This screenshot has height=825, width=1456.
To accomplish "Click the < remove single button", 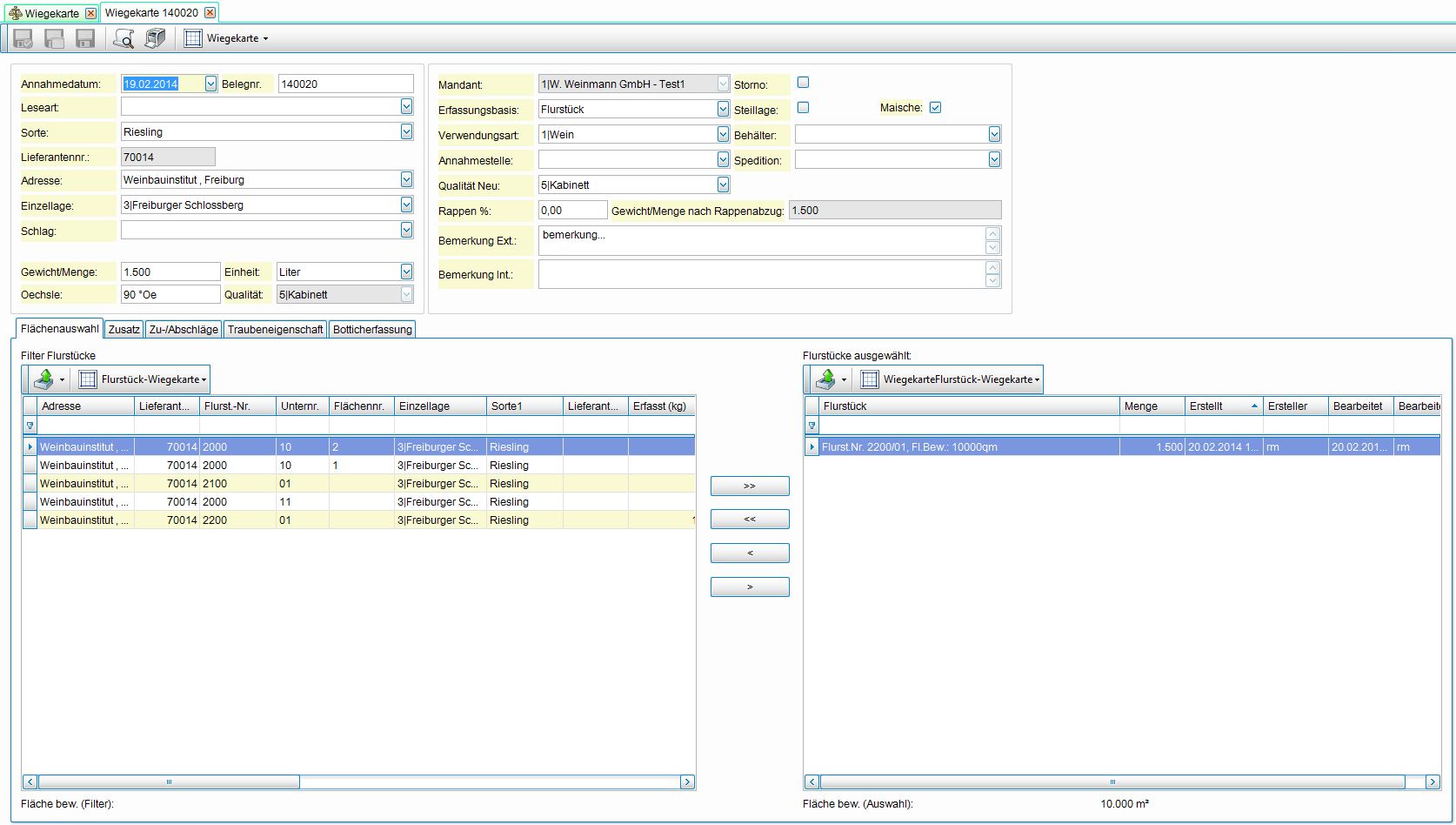I will point(750,553).
